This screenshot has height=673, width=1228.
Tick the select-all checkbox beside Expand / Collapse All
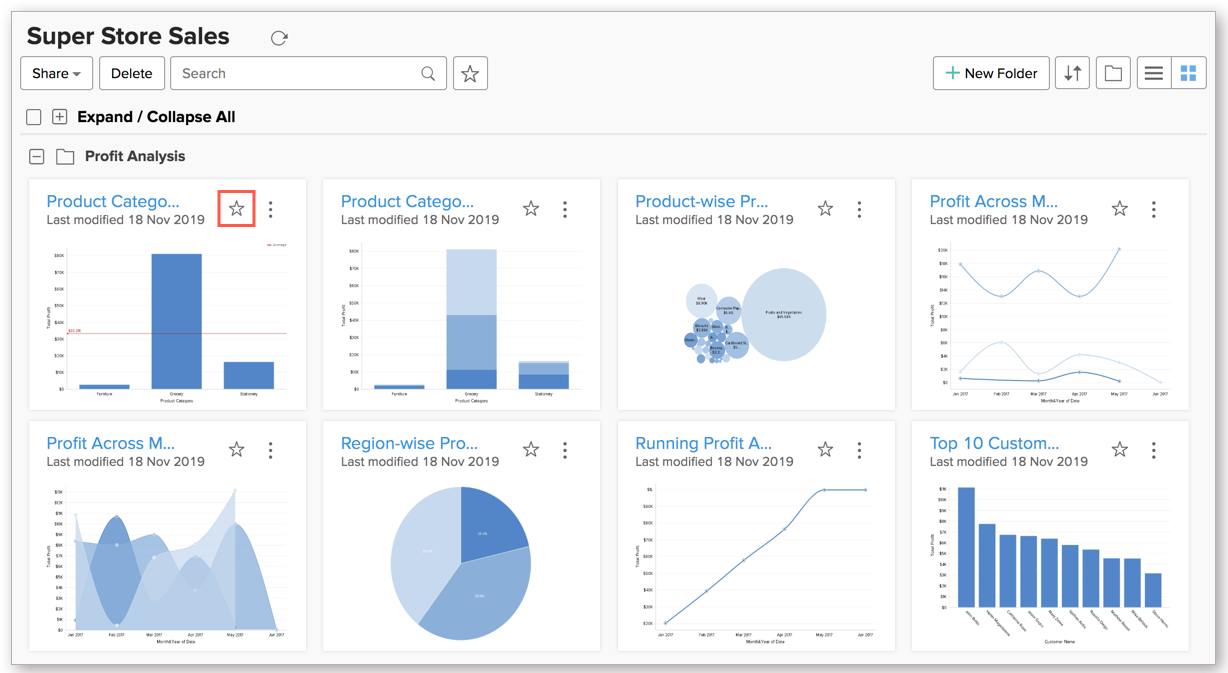click(34, 117)
